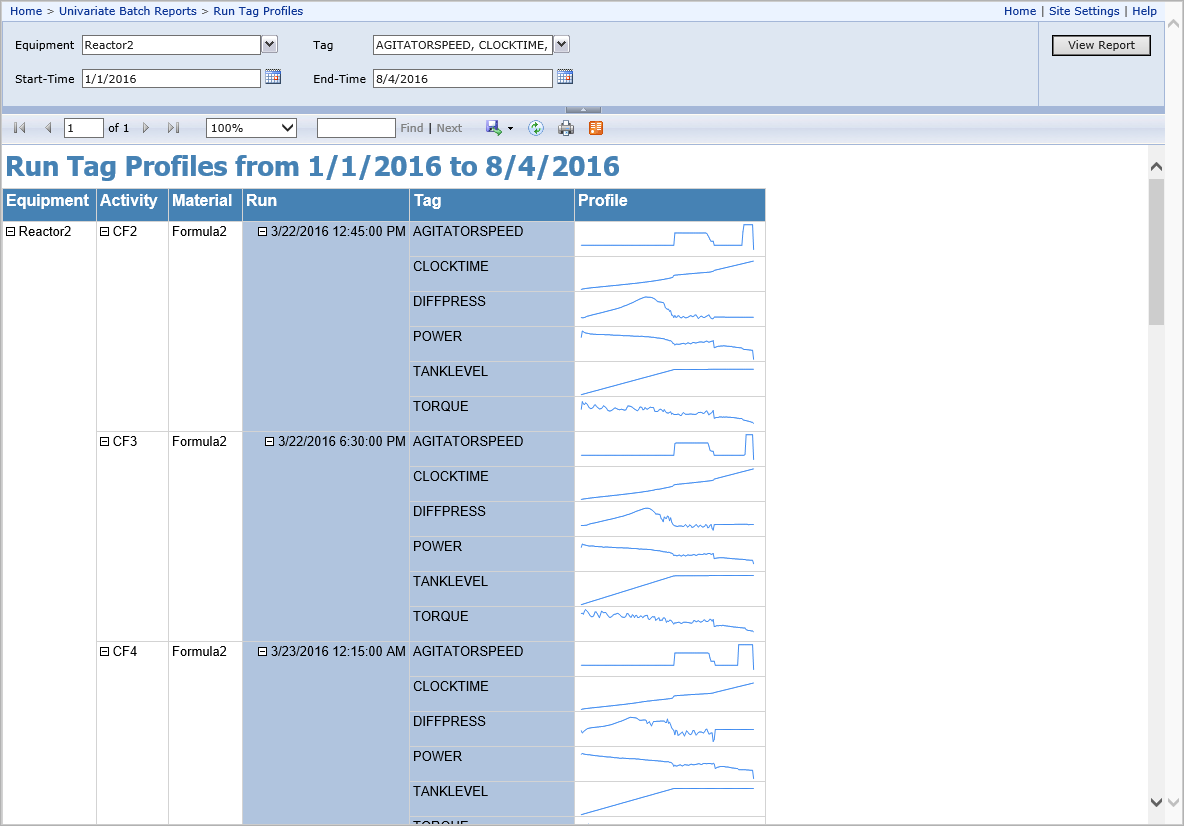This screenshot has height=826, width=1184.
Task: Click the Equipment column header
Action: point(49,205)
